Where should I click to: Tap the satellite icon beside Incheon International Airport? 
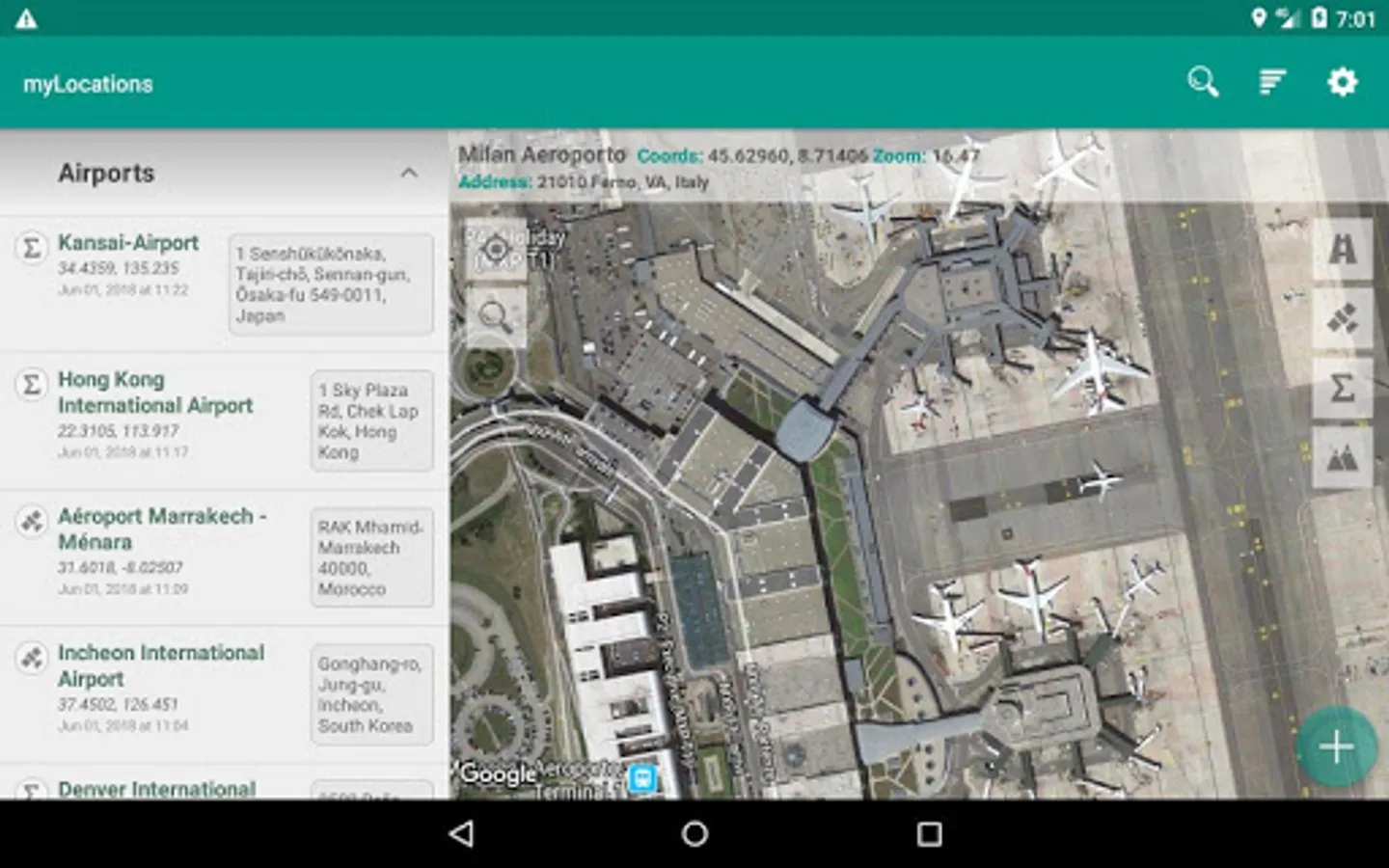pos(32,659)
